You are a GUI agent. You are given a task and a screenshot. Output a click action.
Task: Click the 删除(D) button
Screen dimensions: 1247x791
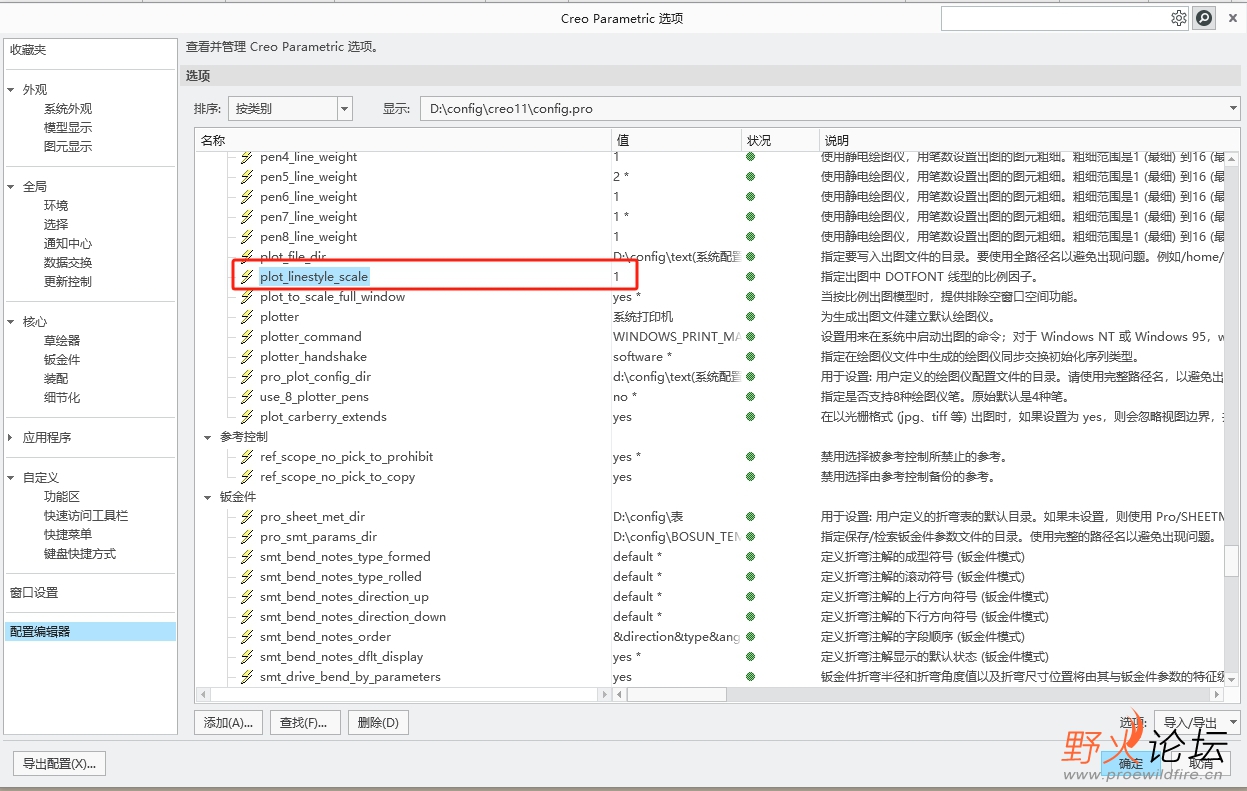click(x=378, y=722)
